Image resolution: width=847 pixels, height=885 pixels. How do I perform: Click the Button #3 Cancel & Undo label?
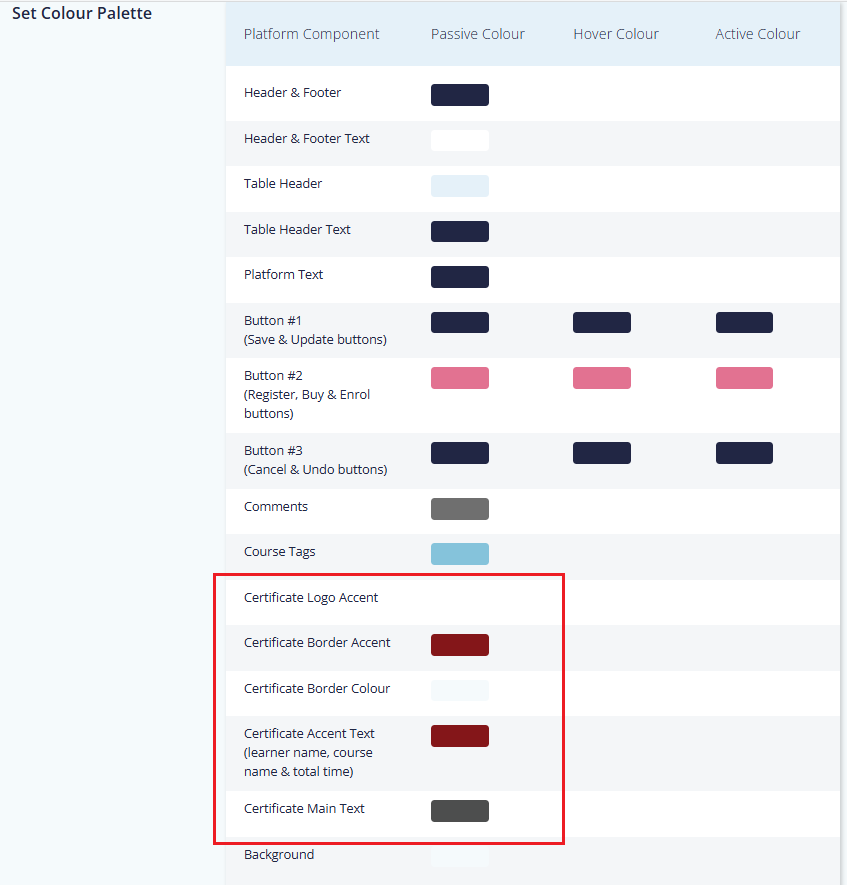[x=315, y=460]
